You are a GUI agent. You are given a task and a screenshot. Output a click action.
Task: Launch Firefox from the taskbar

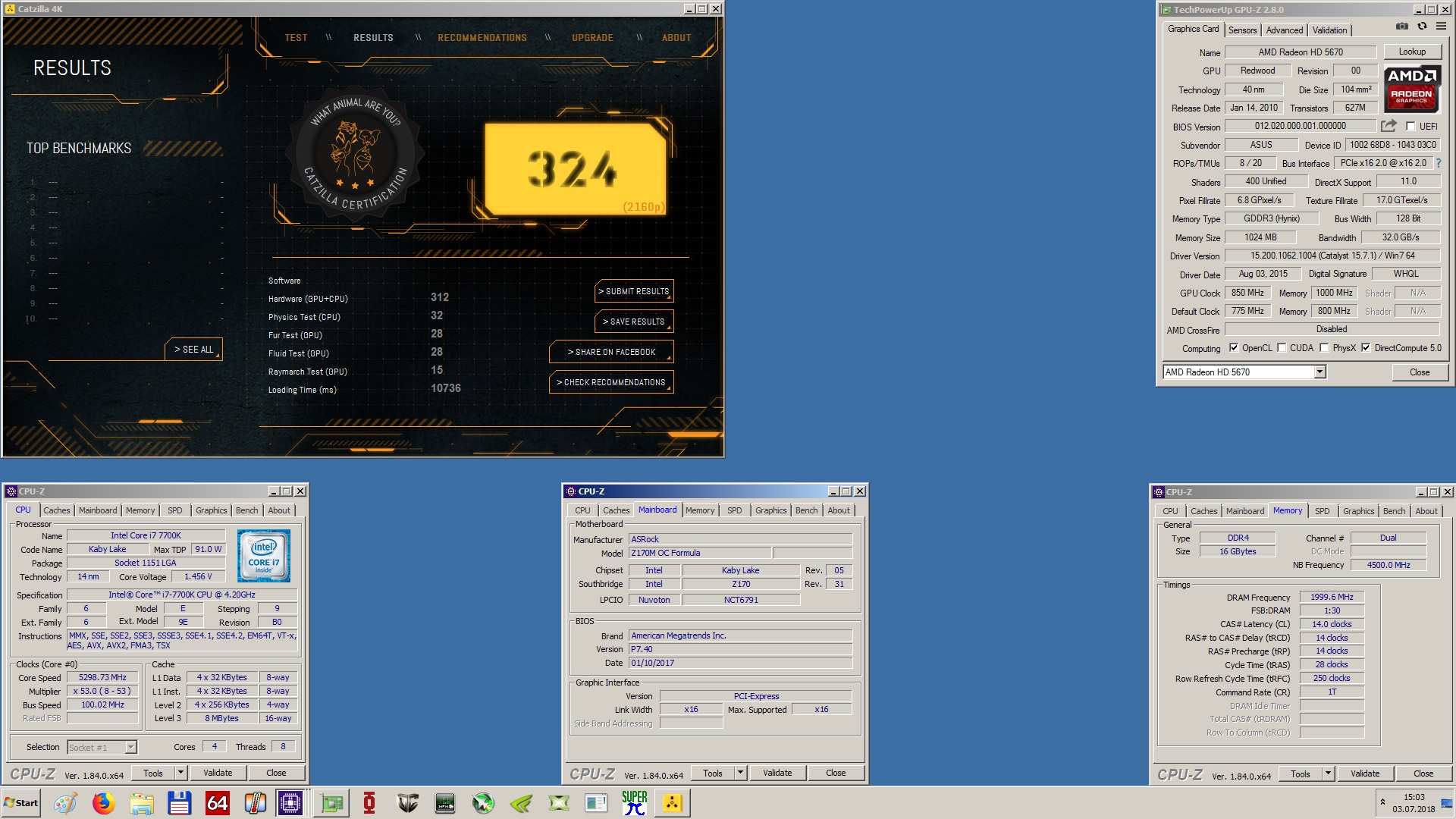point(104,803)
